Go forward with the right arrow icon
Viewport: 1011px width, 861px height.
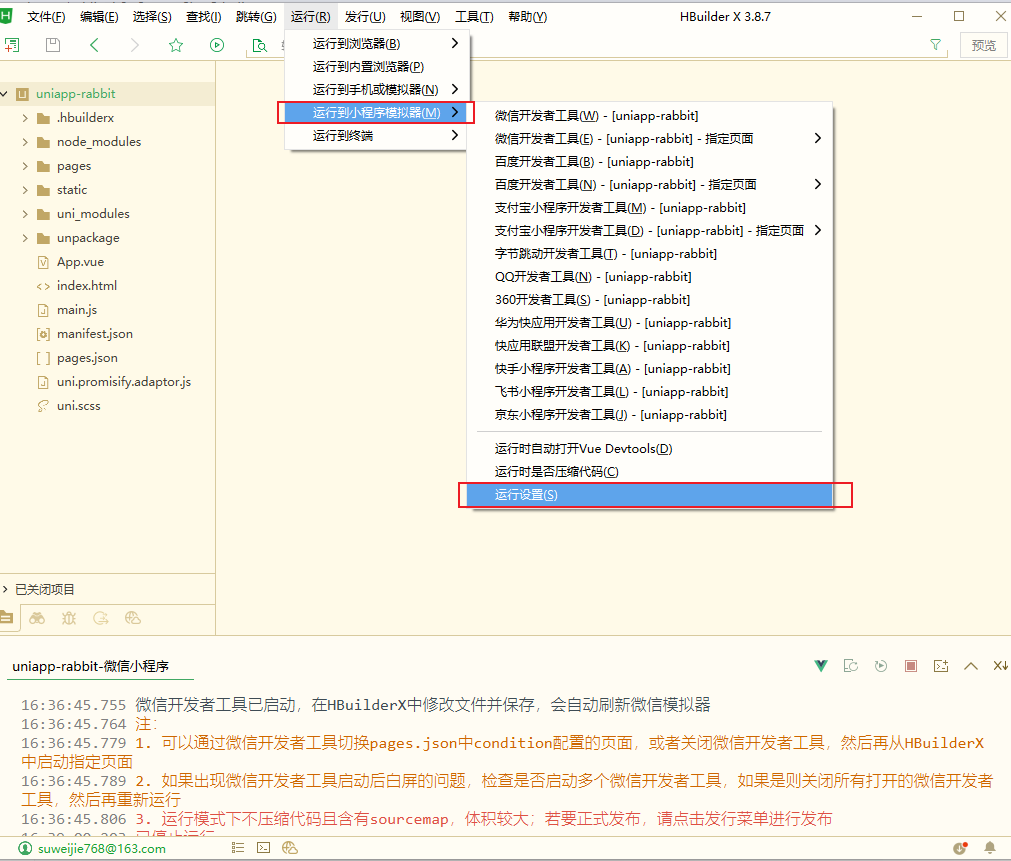[135, 45]
